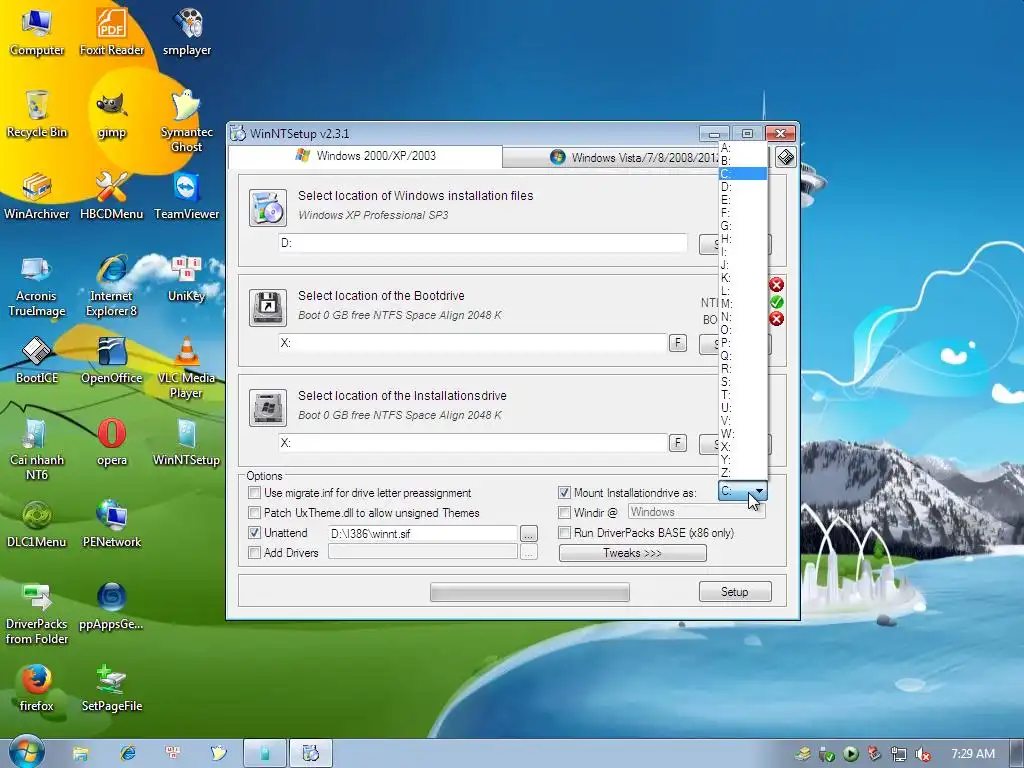The image size is (1024, 768).
Task: Open HBCDMenu shortcut
Action: click(112, 196)
